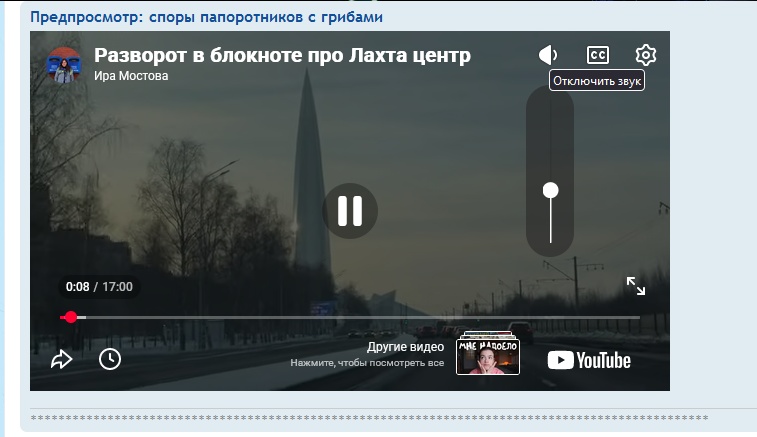Enter fullscreen with the expand arrows icon
The height and width of the screenshot is (437, 757).
point(635,286)
